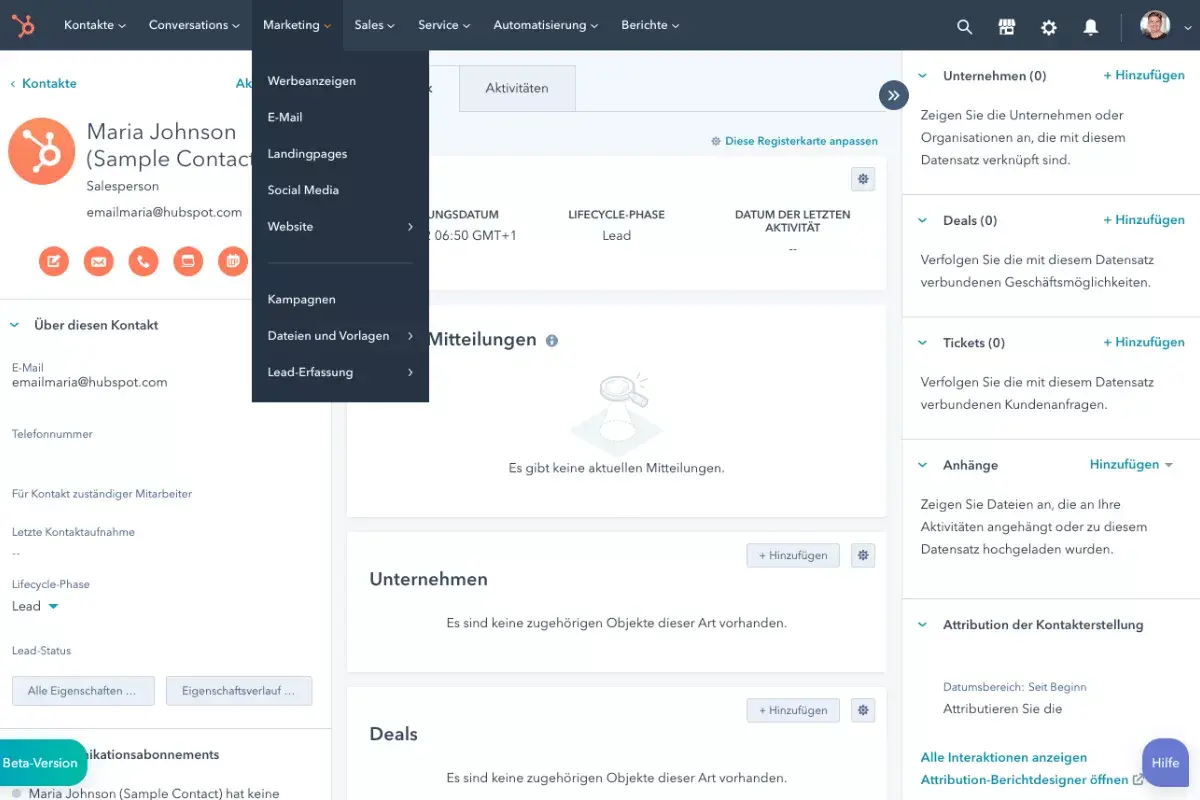Open the email icon for this contact
This screenshot has height=800, width=1200.
click(98, 261)
